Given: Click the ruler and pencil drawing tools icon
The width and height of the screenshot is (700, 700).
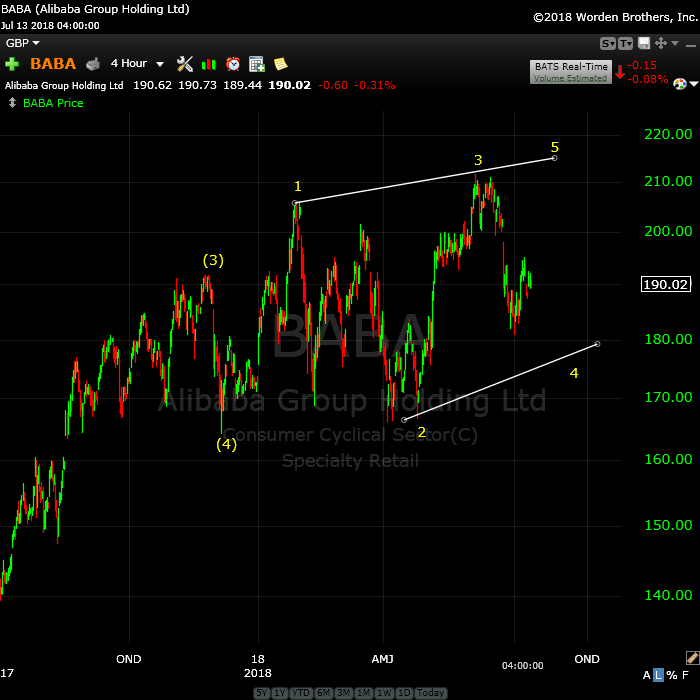Looking at the screenshot, I should point(692,658).
